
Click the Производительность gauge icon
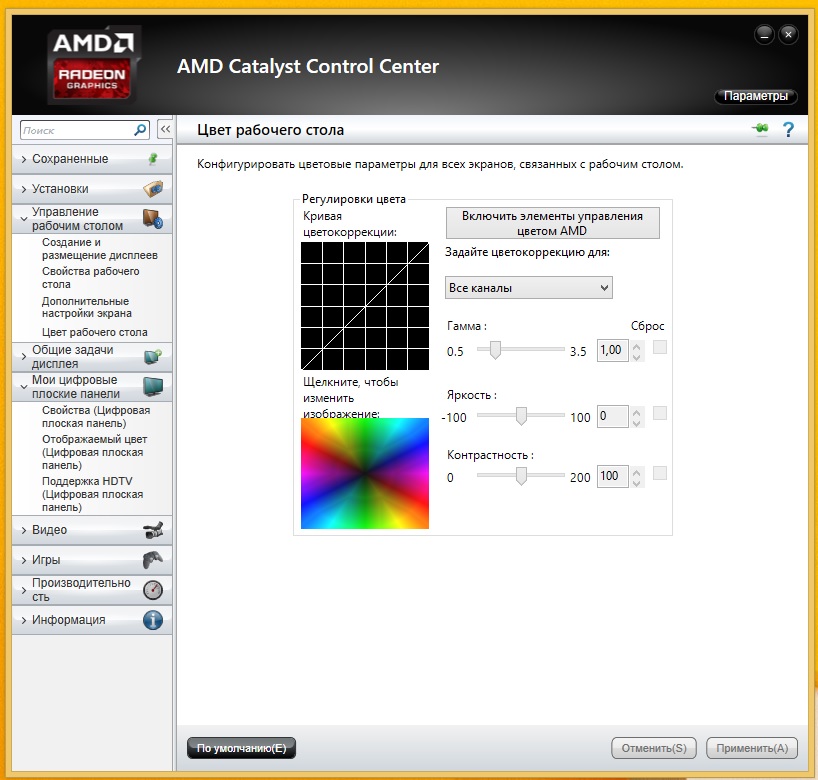(x=153, y=590)
